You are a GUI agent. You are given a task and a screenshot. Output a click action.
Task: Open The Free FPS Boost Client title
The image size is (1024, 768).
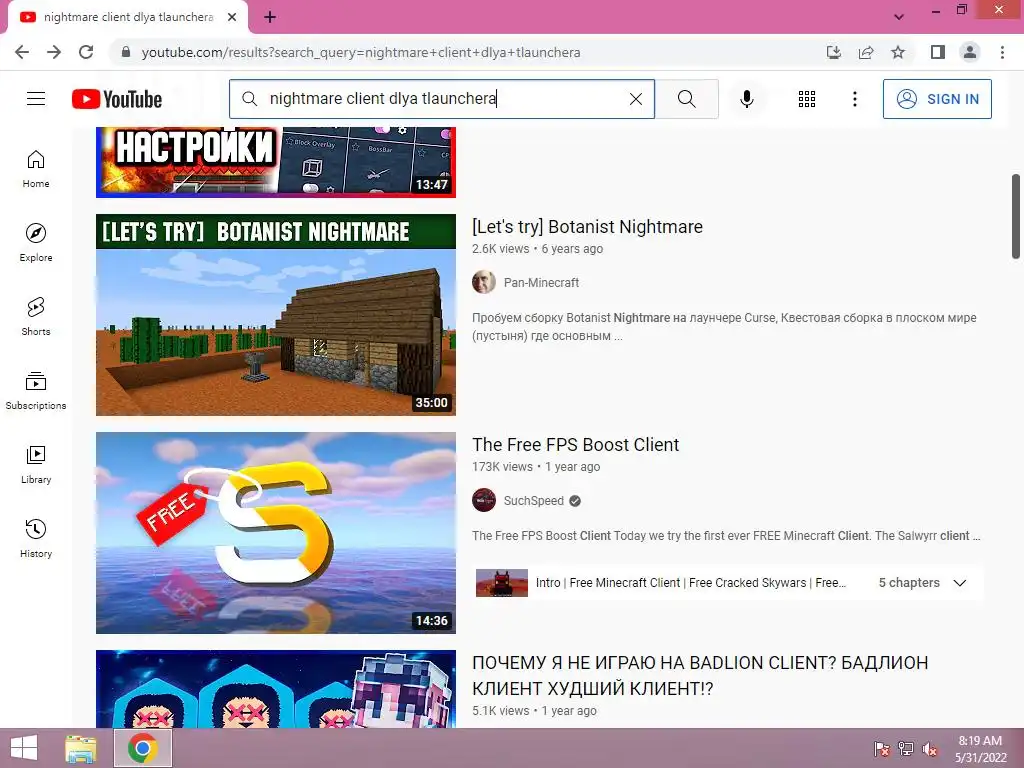pyautogui.click(x=575, y=445)
